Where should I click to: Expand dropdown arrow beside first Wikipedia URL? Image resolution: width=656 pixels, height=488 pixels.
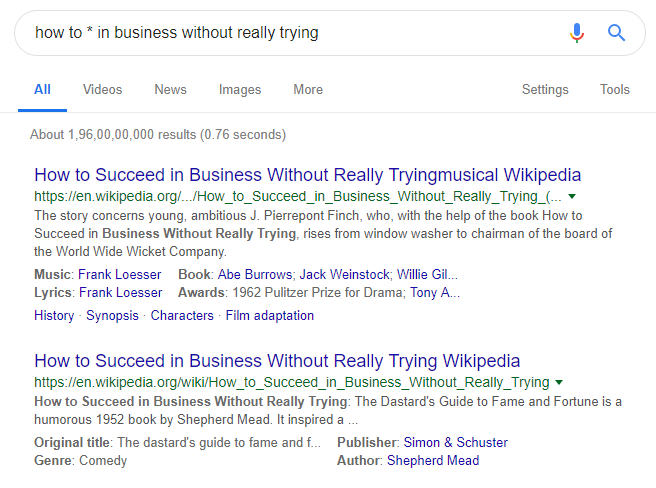(x=571, y=197)
